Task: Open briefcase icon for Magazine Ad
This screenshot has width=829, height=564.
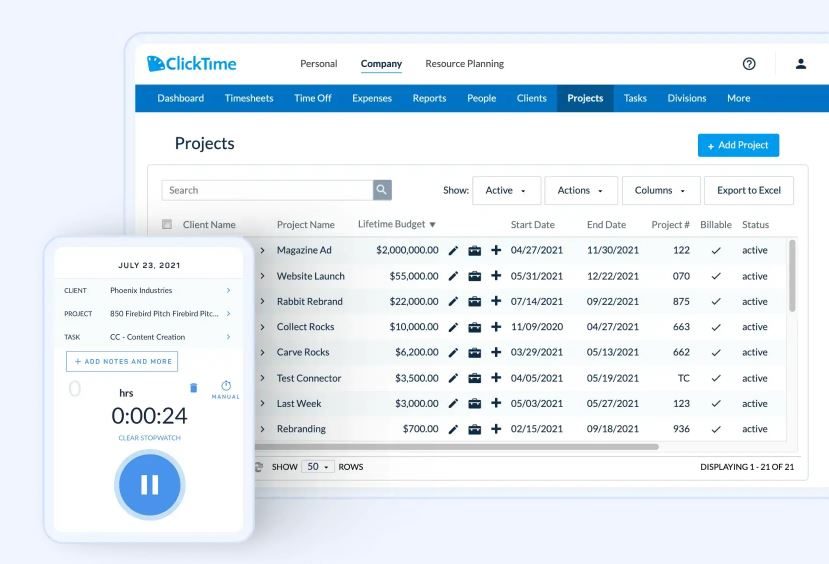Action: [475, 251]
